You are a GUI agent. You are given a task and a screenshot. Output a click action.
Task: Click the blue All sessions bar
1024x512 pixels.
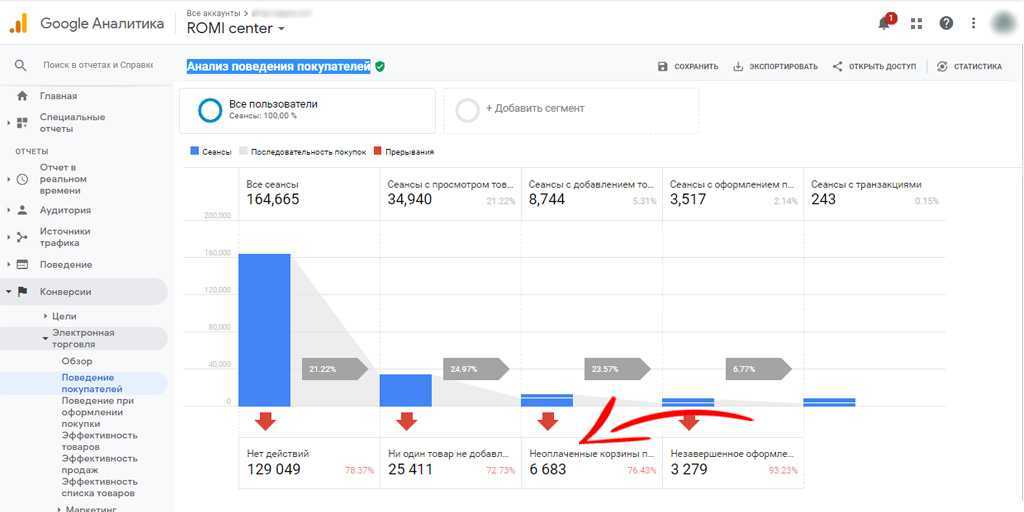click(264, 329)
